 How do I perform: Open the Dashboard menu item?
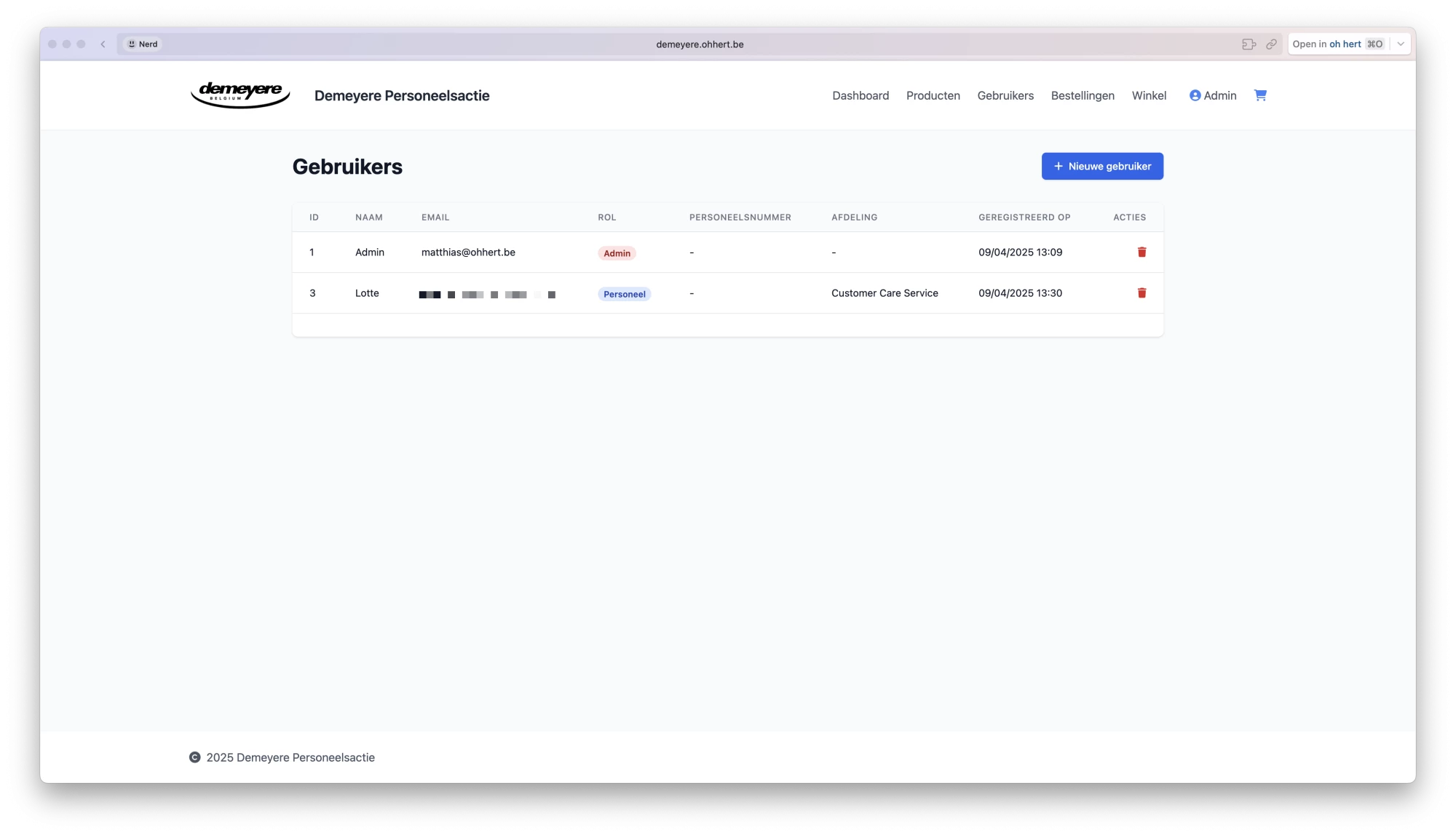(860, 95)
